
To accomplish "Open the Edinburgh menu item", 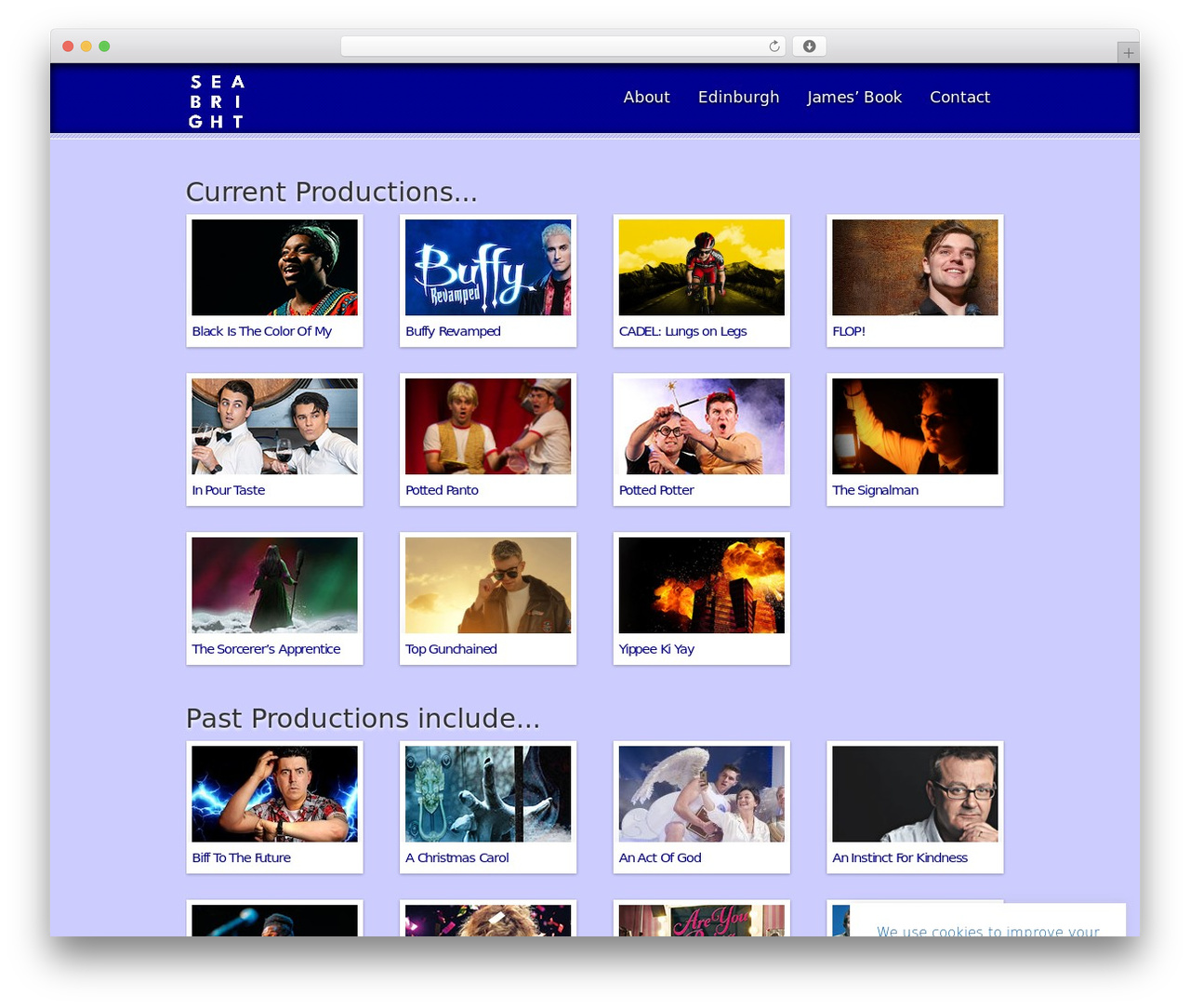I will point(738,97).
